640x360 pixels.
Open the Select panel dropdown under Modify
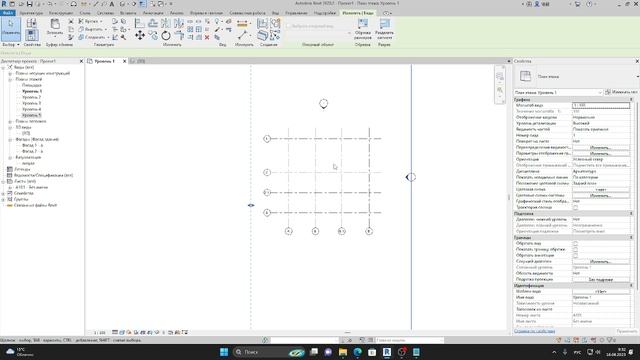[11, 44]
